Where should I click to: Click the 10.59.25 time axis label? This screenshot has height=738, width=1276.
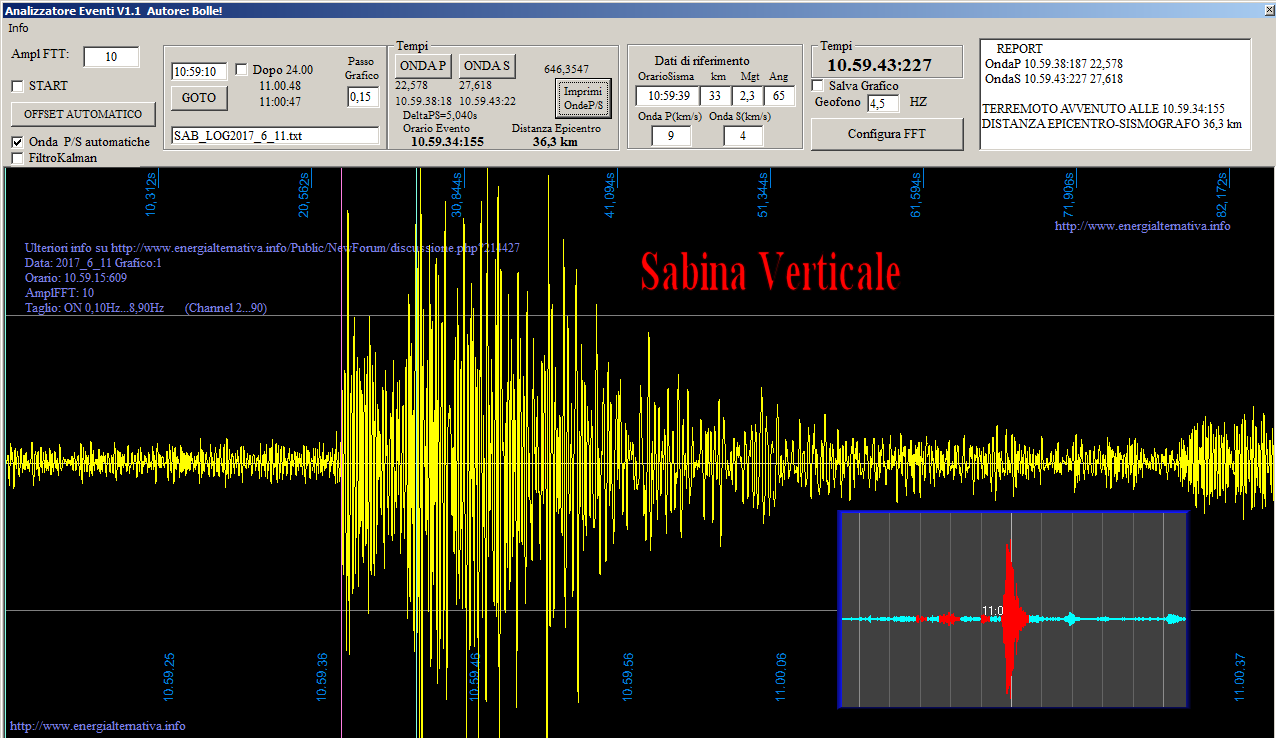169,677
